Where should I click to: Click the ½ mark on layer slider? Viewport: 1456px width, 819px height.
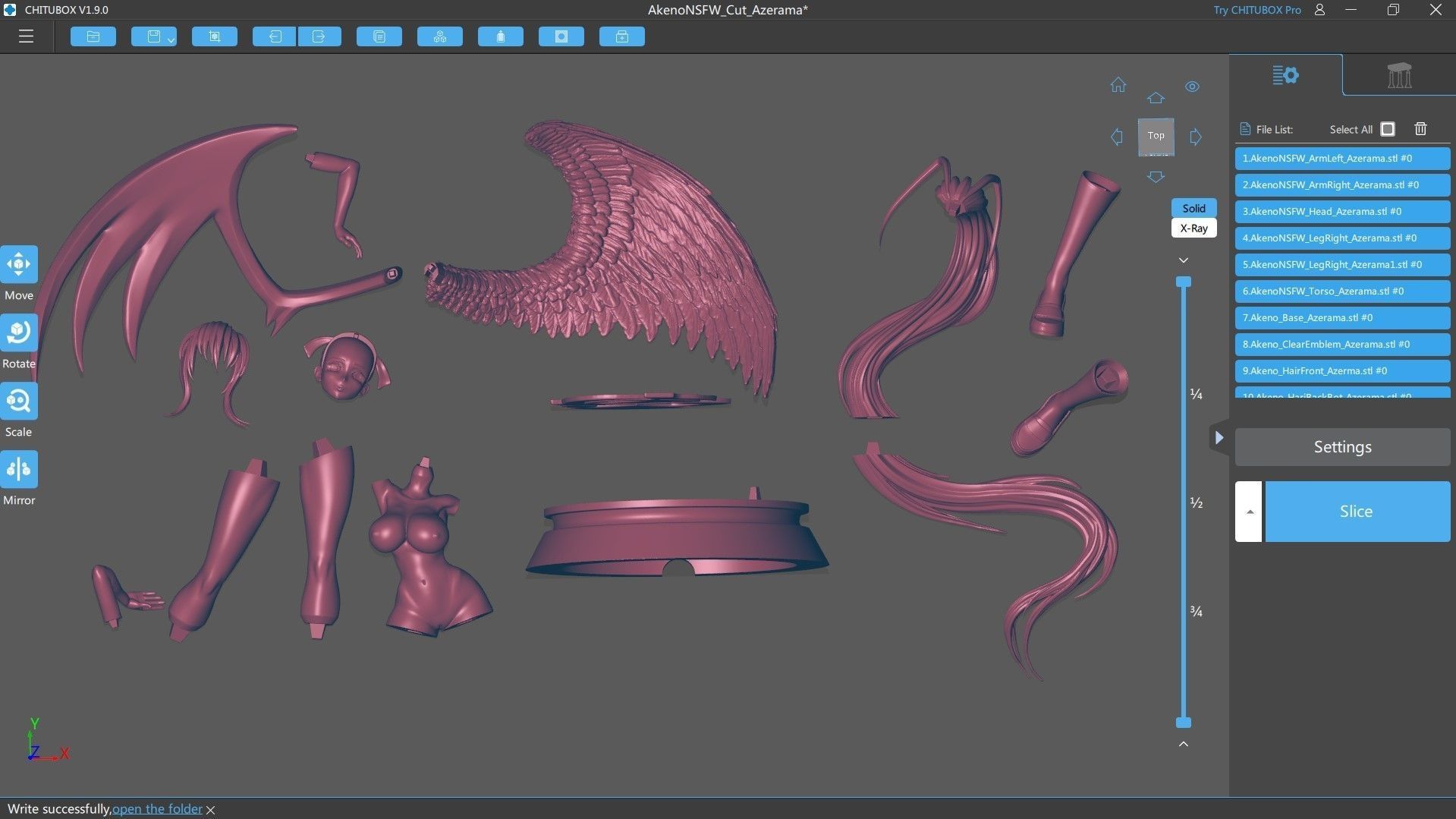1197,502
